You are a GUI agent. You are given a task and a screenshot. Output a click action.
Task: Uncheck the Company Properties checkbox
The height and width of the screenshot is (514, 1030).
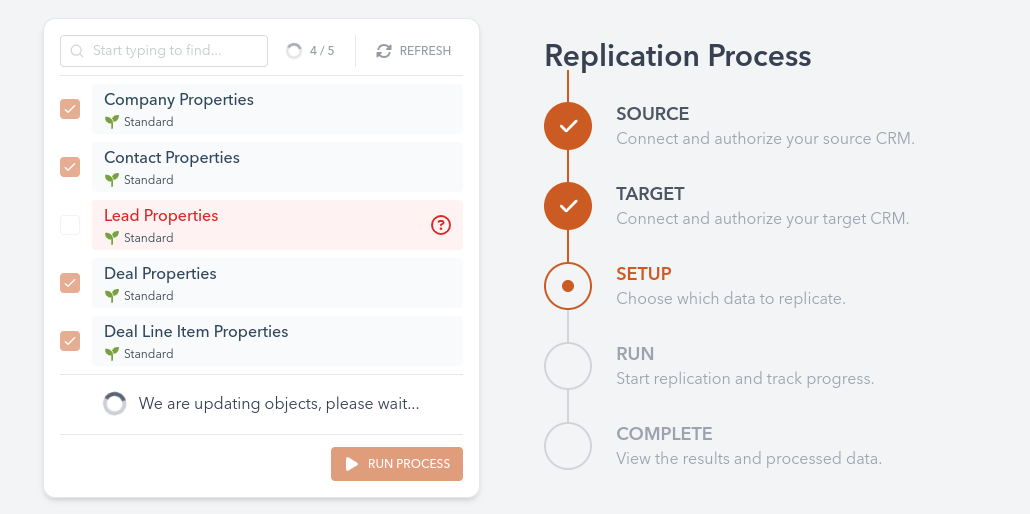pyautogui.click(x=70, y=109)
